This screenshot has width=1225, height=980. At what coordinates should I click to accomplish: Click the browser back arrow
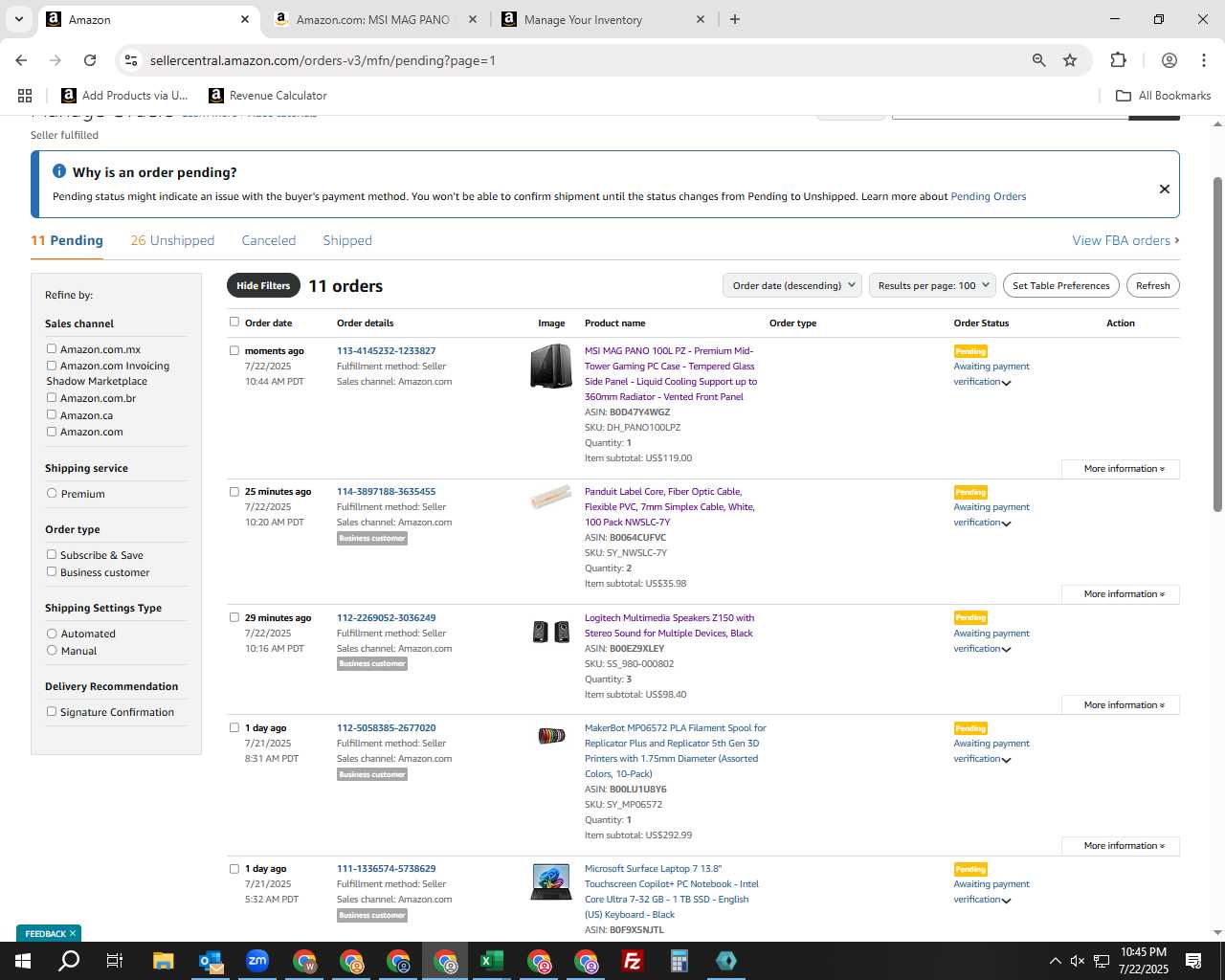coord(21,60)
